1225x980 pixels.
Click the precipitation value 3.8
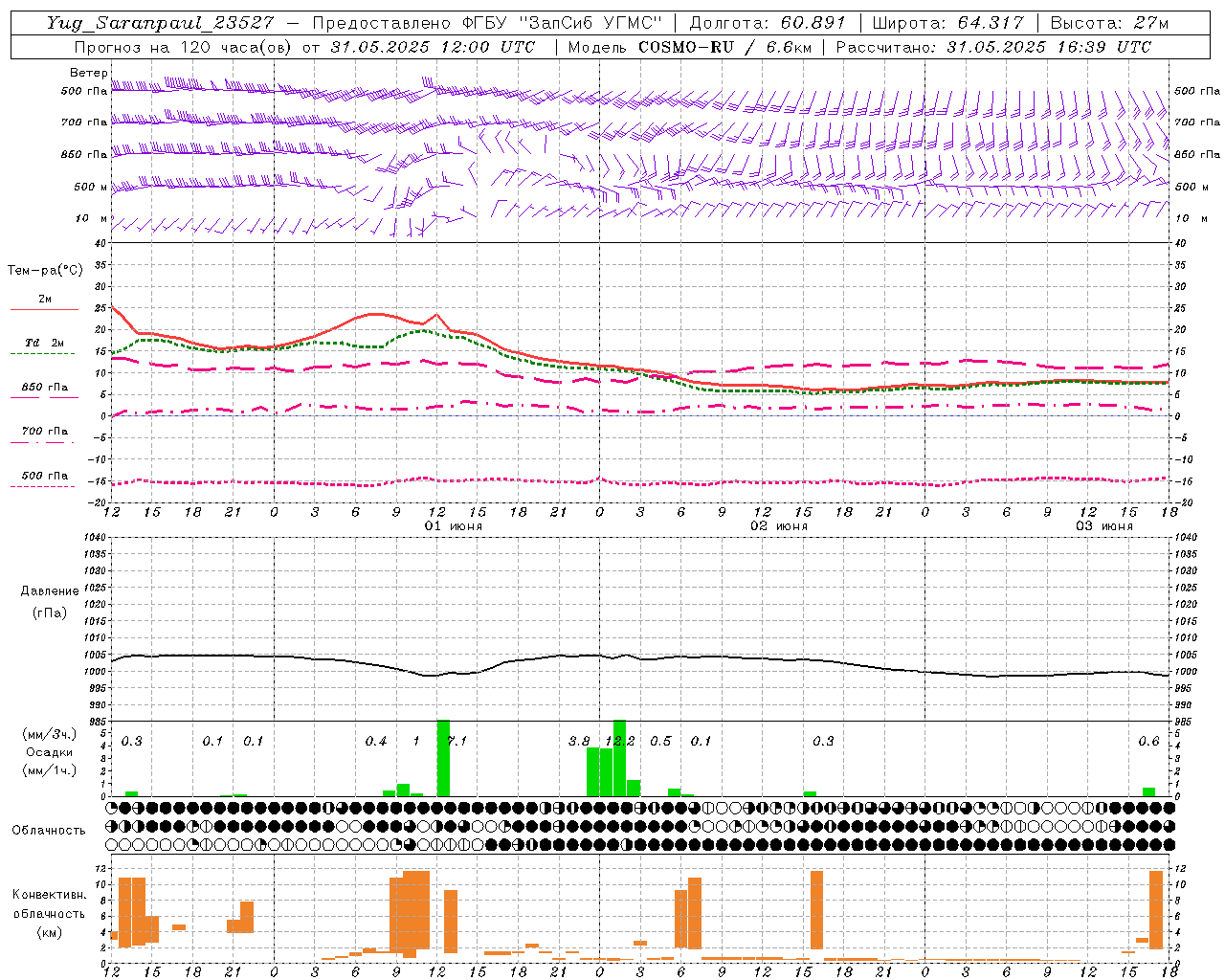tap(579, 741)
